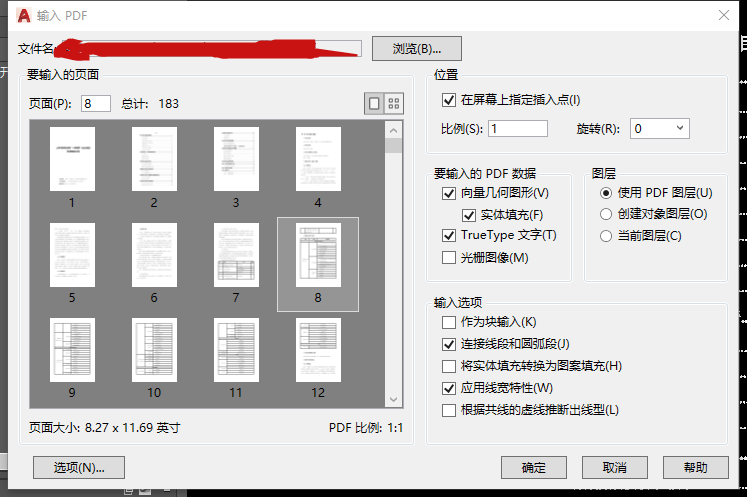Switch to the multi-page thumbnail grid view icon
This screenshot has height=497, width=747.
394,103
